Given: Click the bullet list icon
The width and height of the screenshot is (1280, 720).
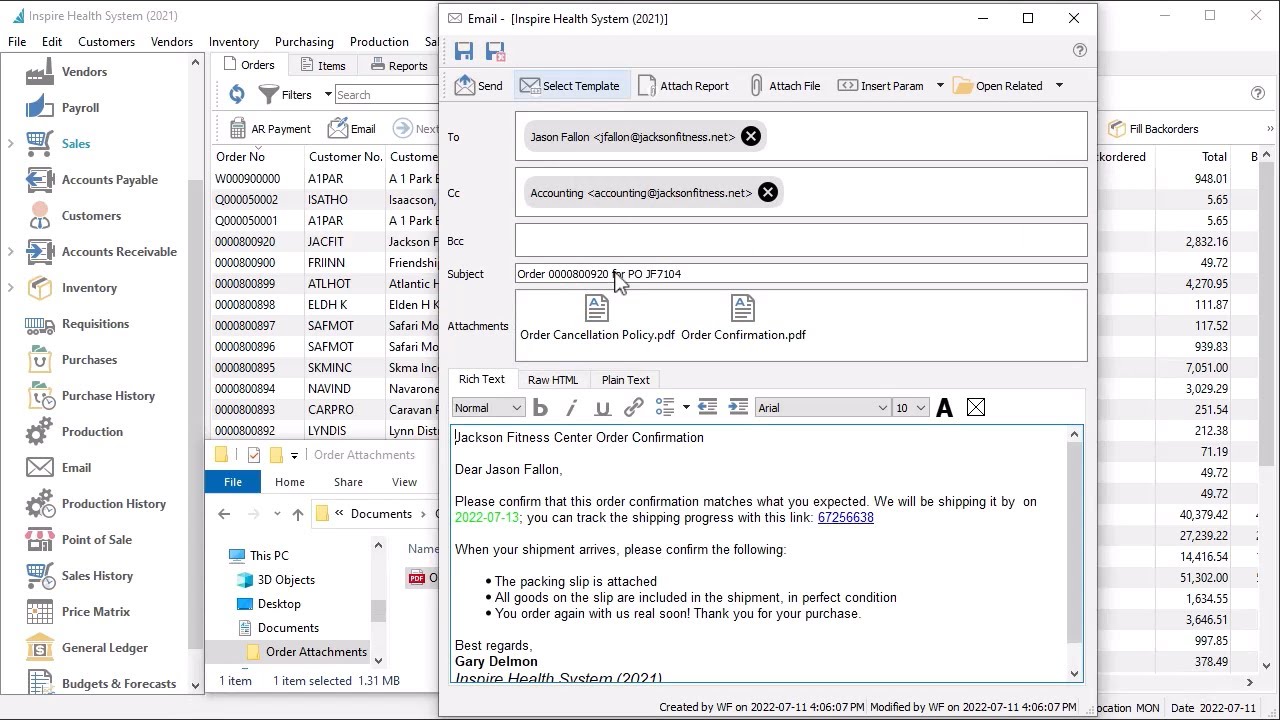Looking at the screenshot, I should [664, 408].
